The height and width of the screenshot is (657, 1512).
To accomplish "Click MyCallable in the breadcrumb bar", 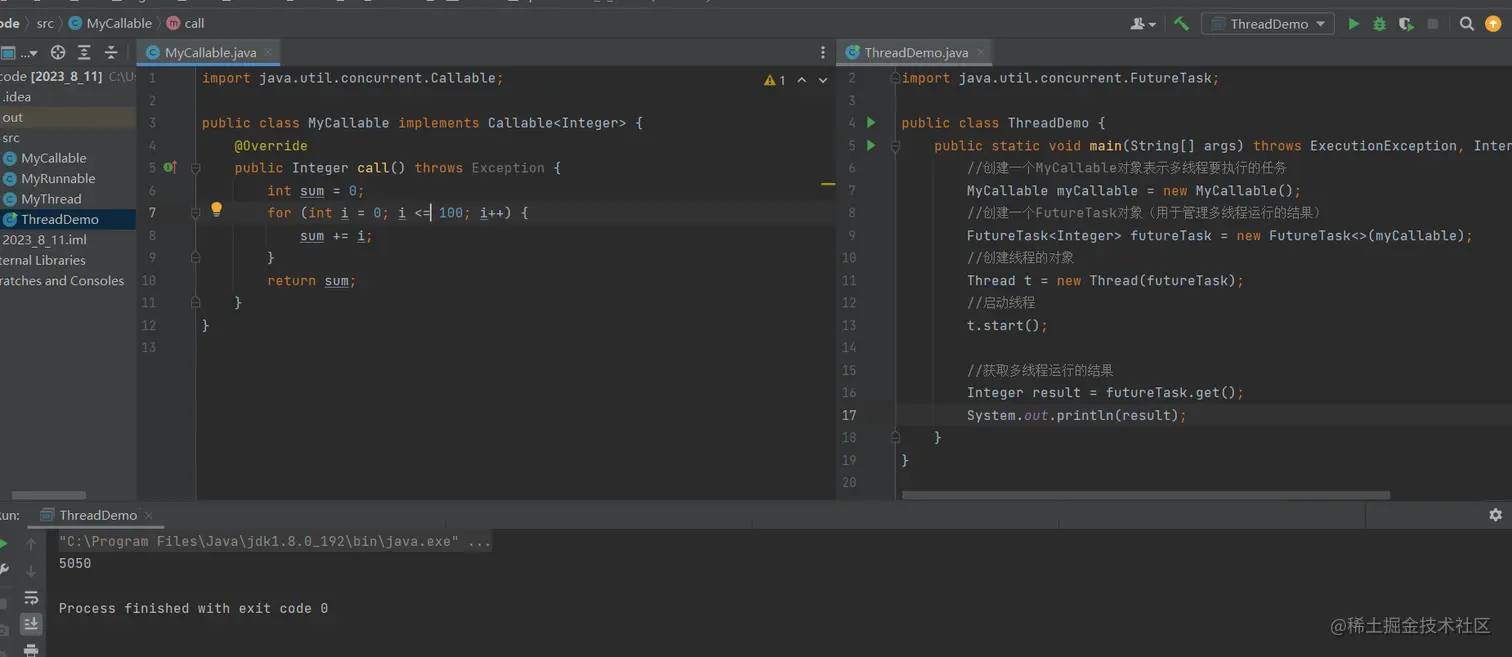I will click(110, 23).
